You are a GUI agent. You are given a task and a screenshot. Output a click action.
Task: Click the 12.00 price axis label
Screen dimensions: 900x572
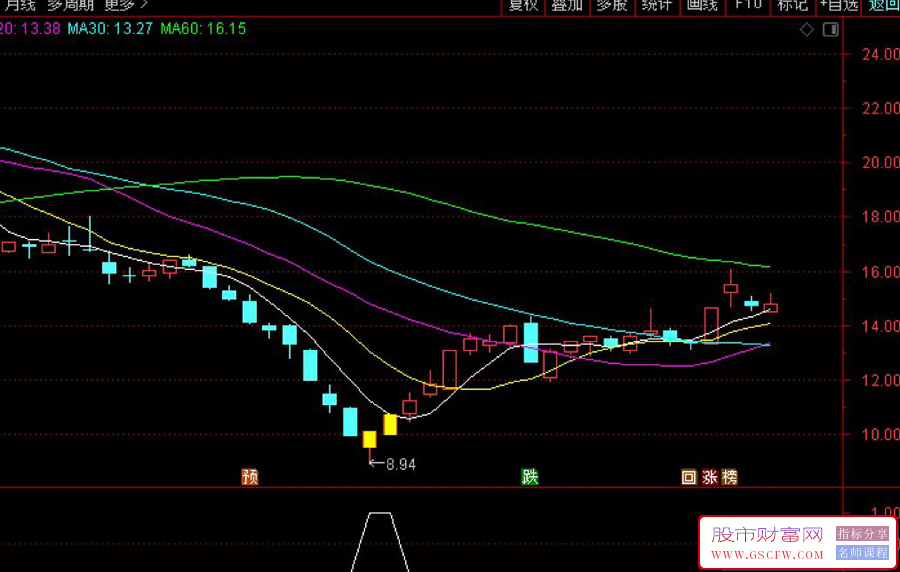pos(880,380)
